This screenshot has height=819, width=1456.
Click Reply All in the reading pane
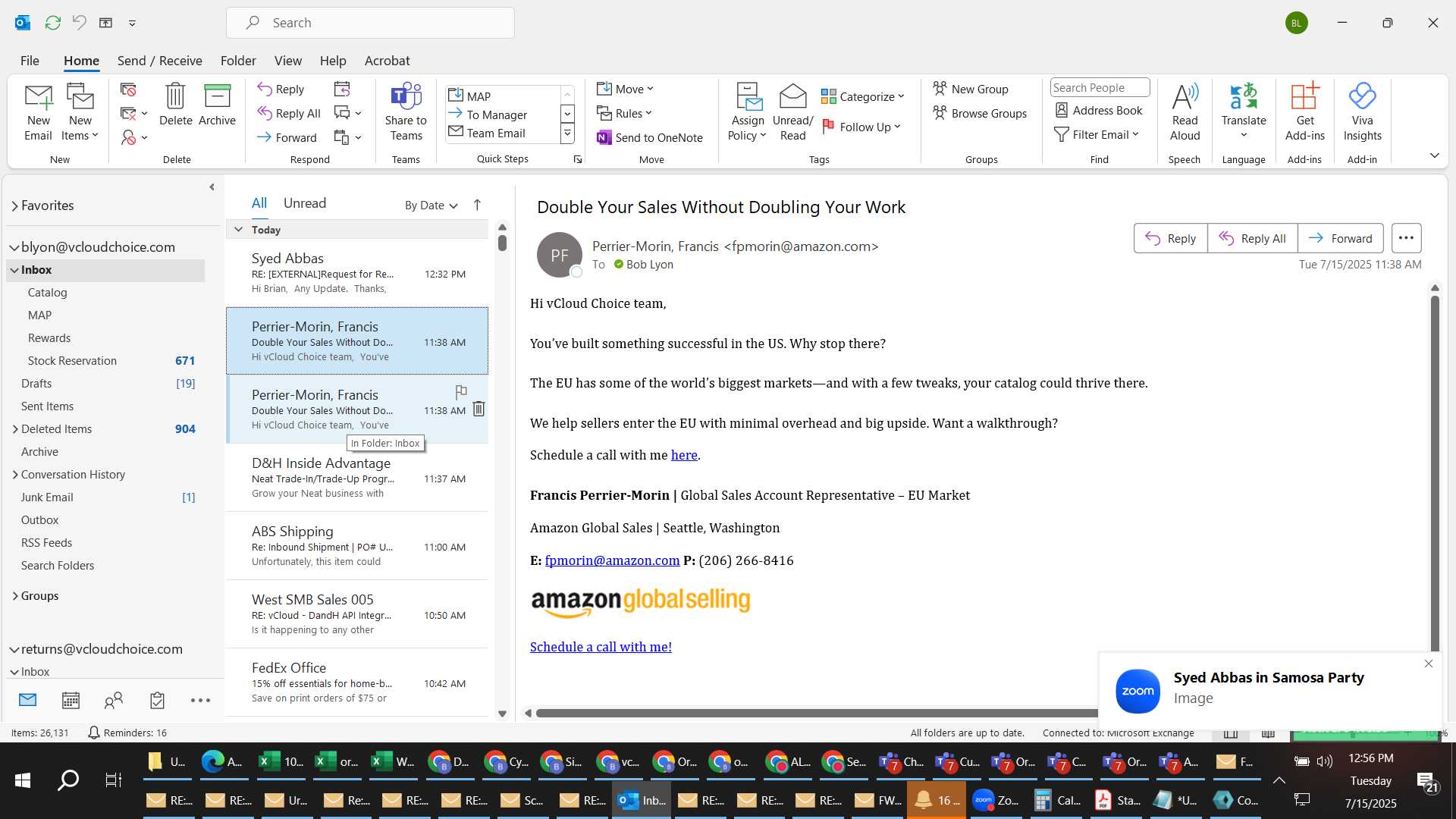tap(1253, 238)
